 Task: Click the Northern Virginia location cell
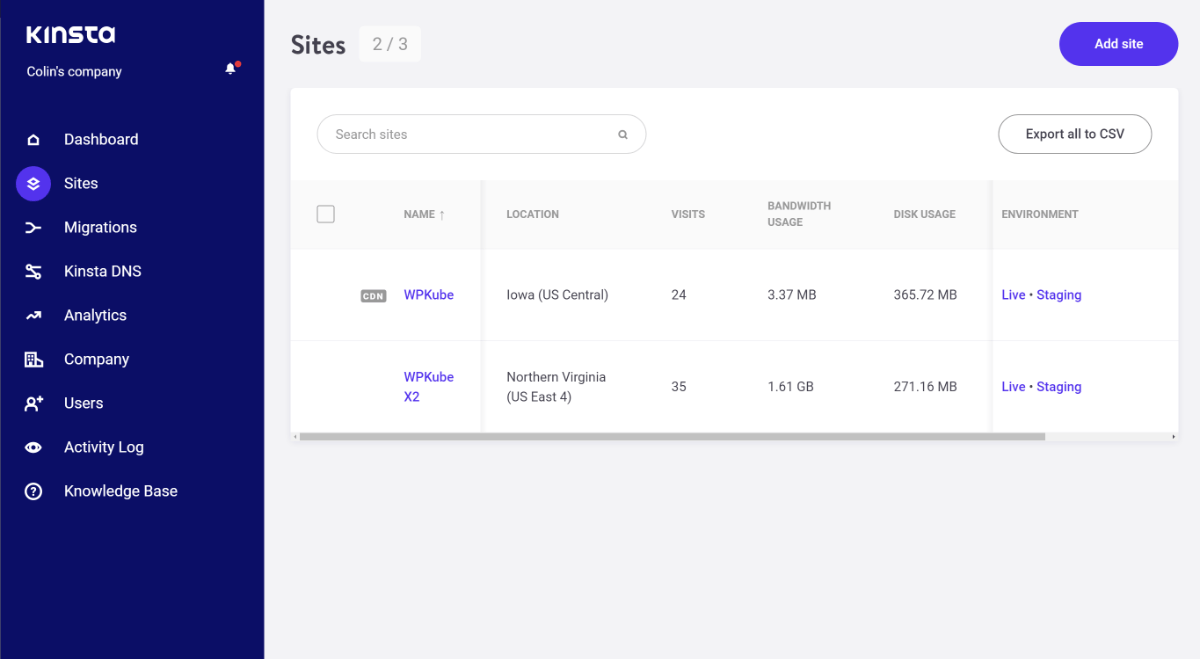tap(556, 387)
